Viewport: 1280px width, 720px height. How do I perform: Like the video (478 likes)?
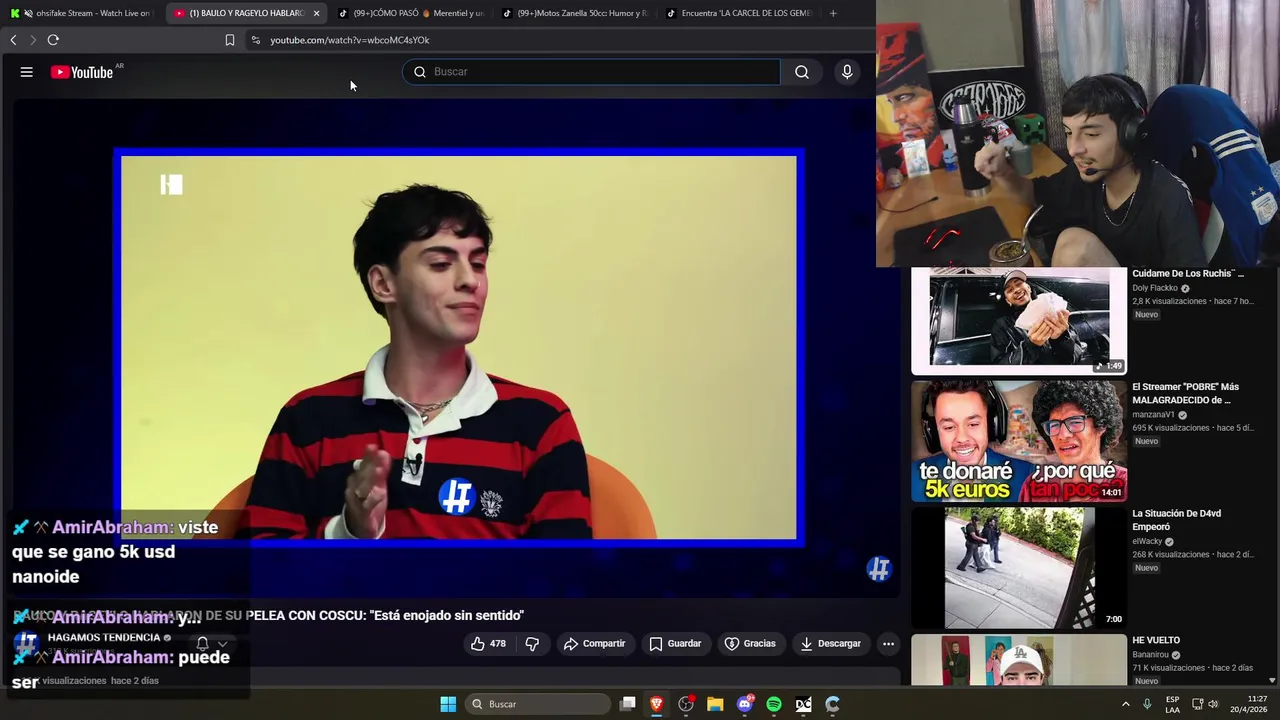488,644
